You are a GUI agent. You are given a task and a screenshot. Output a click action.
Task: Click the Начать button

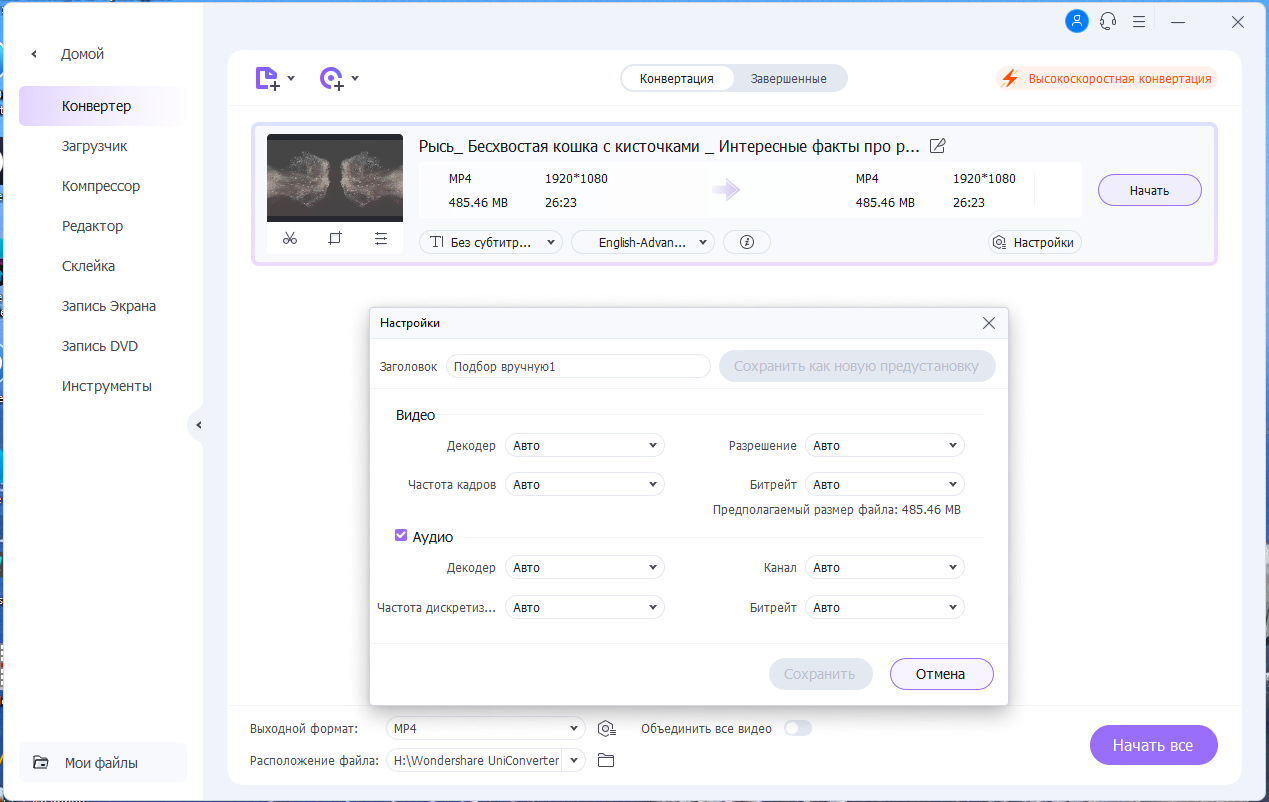coord(1150,190)
